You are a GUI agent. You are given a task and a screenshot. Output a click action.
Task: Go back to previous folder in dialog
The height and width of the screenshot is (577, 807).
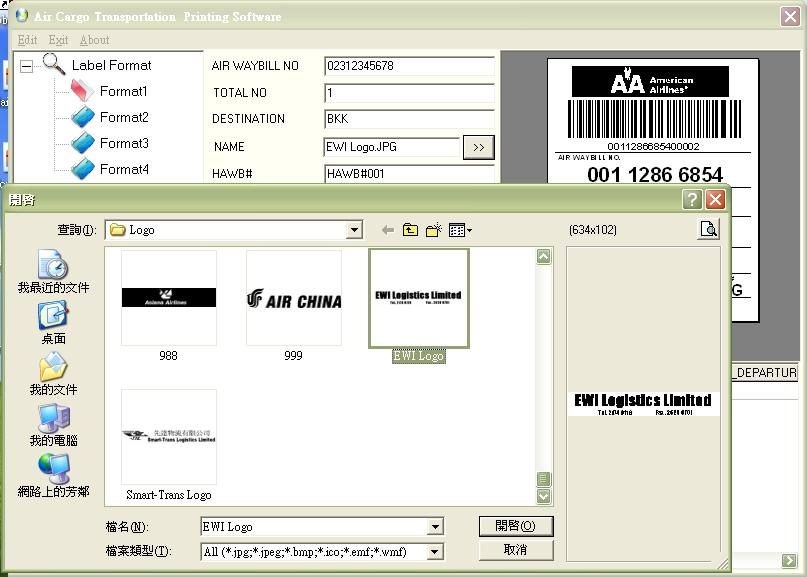[x=388, y=230]
